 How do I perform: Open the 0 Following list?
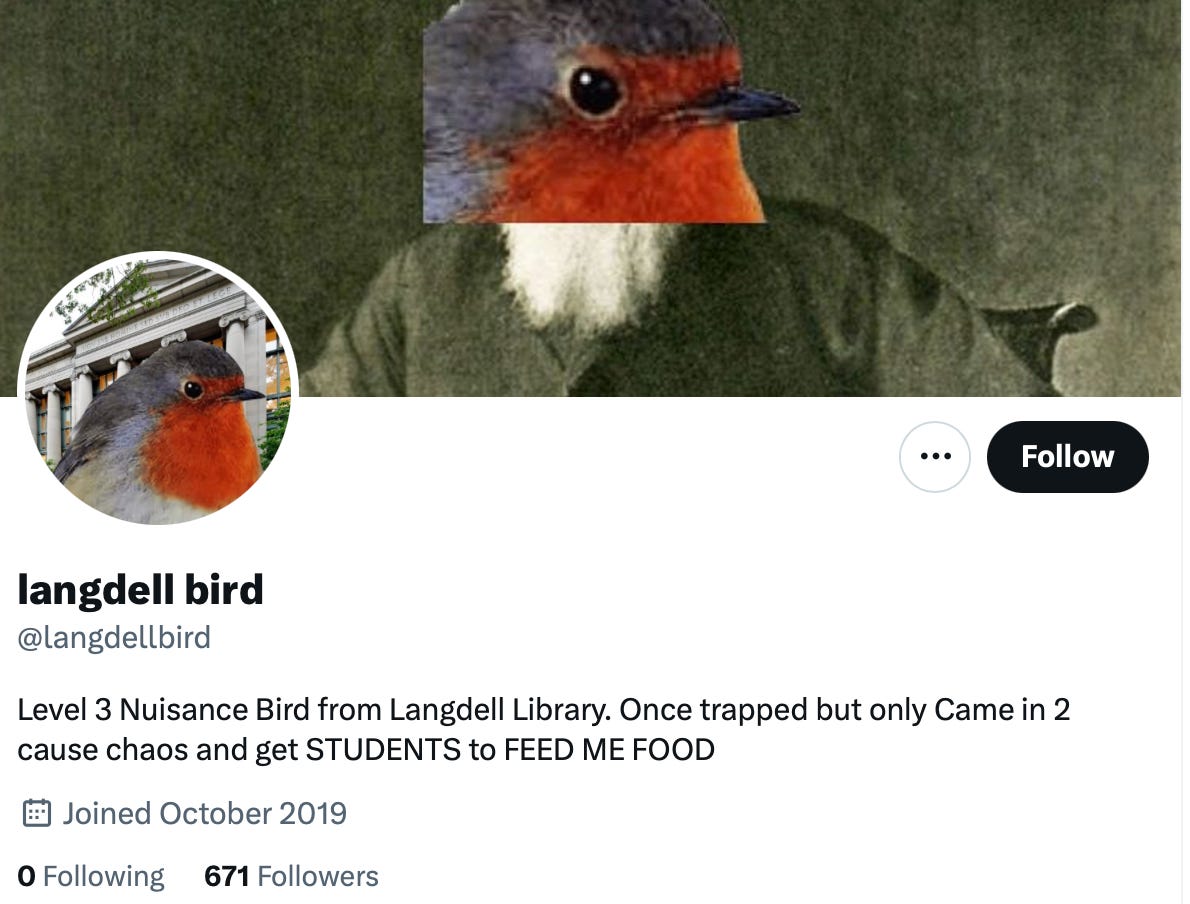[90, 876]
